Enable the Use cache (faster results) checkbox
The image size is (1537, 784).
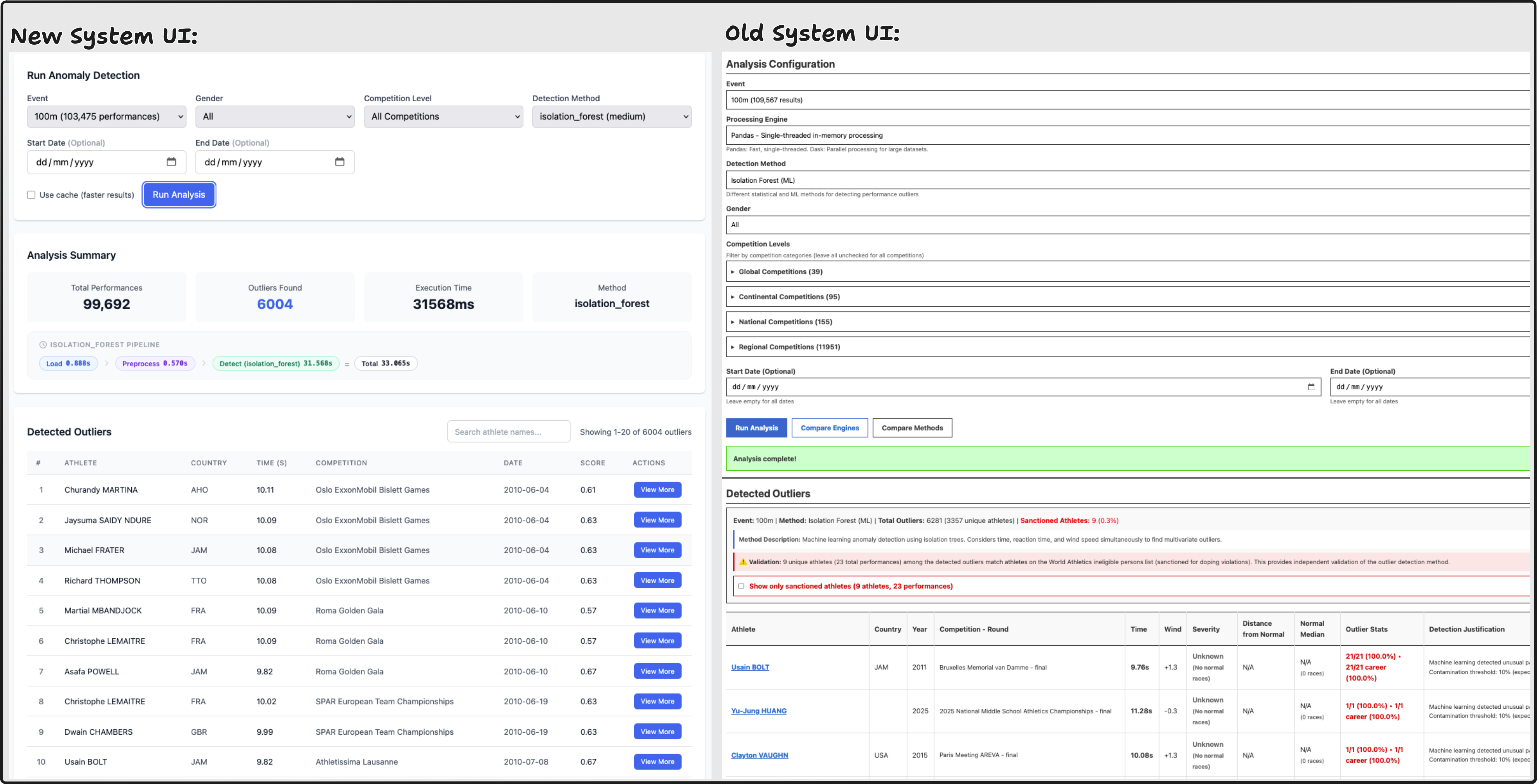point(31,195)
